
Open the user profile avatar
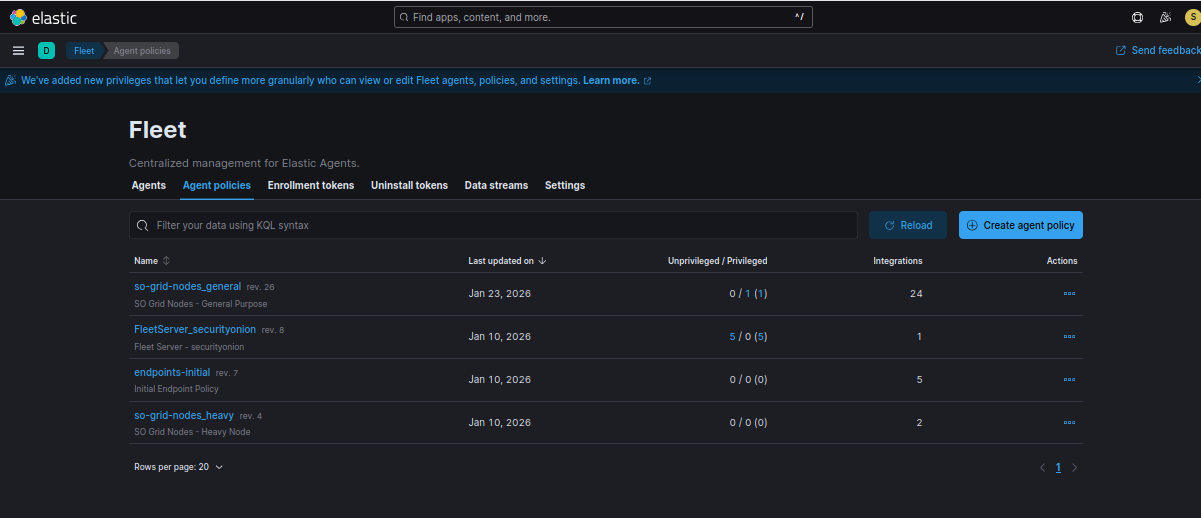coord(1191,17)
